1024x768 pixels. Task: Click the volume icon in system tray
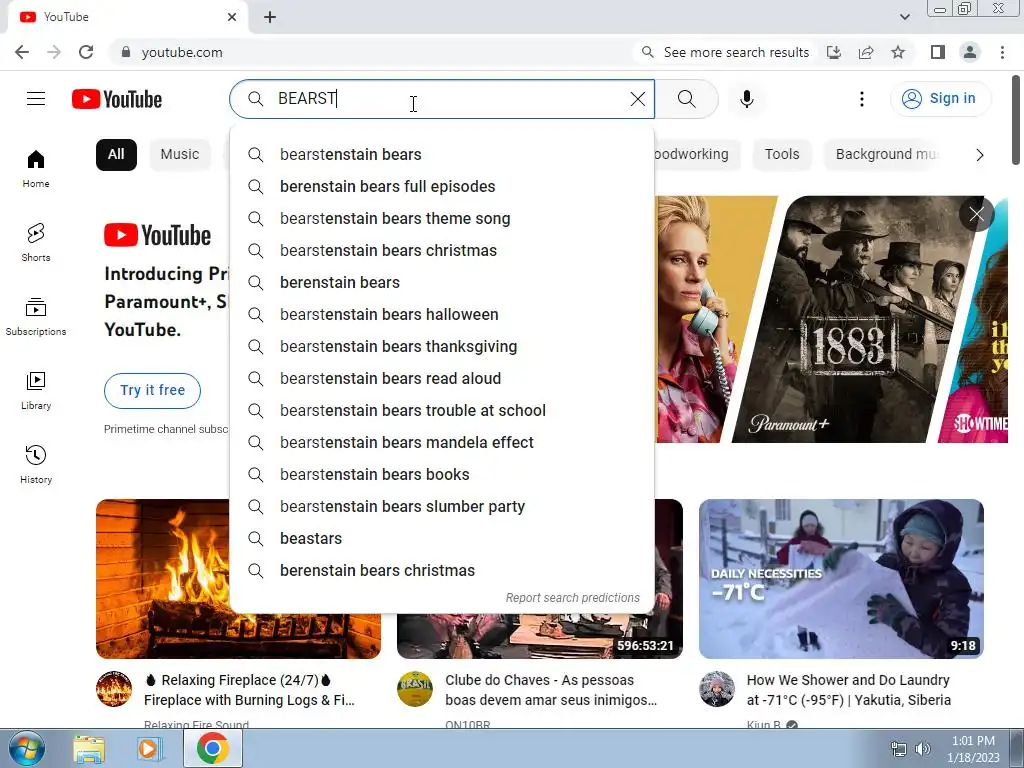coord(922,749)
